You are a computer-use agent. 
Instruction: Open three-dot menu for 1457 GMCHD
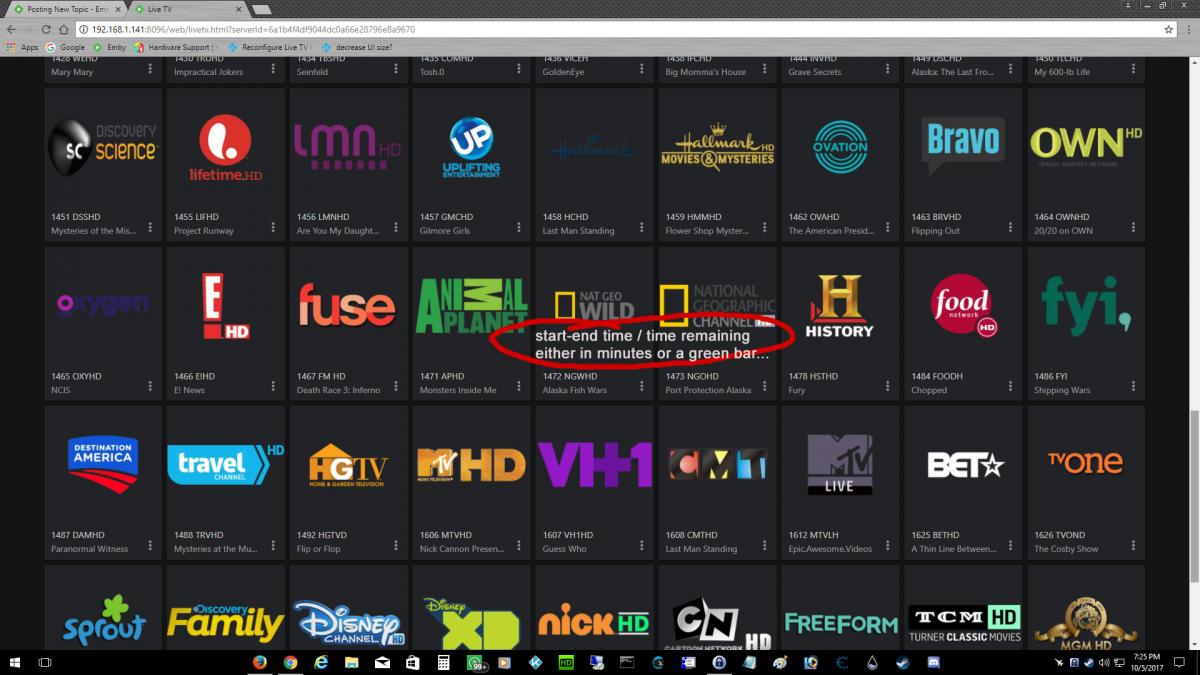(519, 227)
